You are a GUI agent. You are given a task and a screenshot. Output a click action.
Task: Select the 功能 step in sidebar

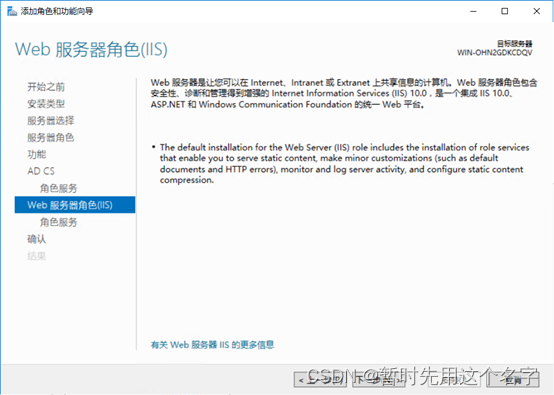tap(37, 154)
